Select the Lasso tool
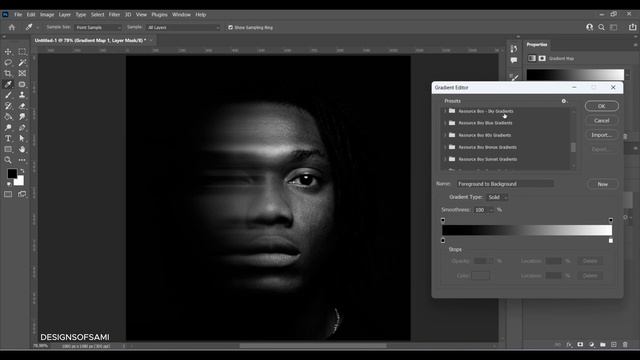640x360 pixels. 8,62
